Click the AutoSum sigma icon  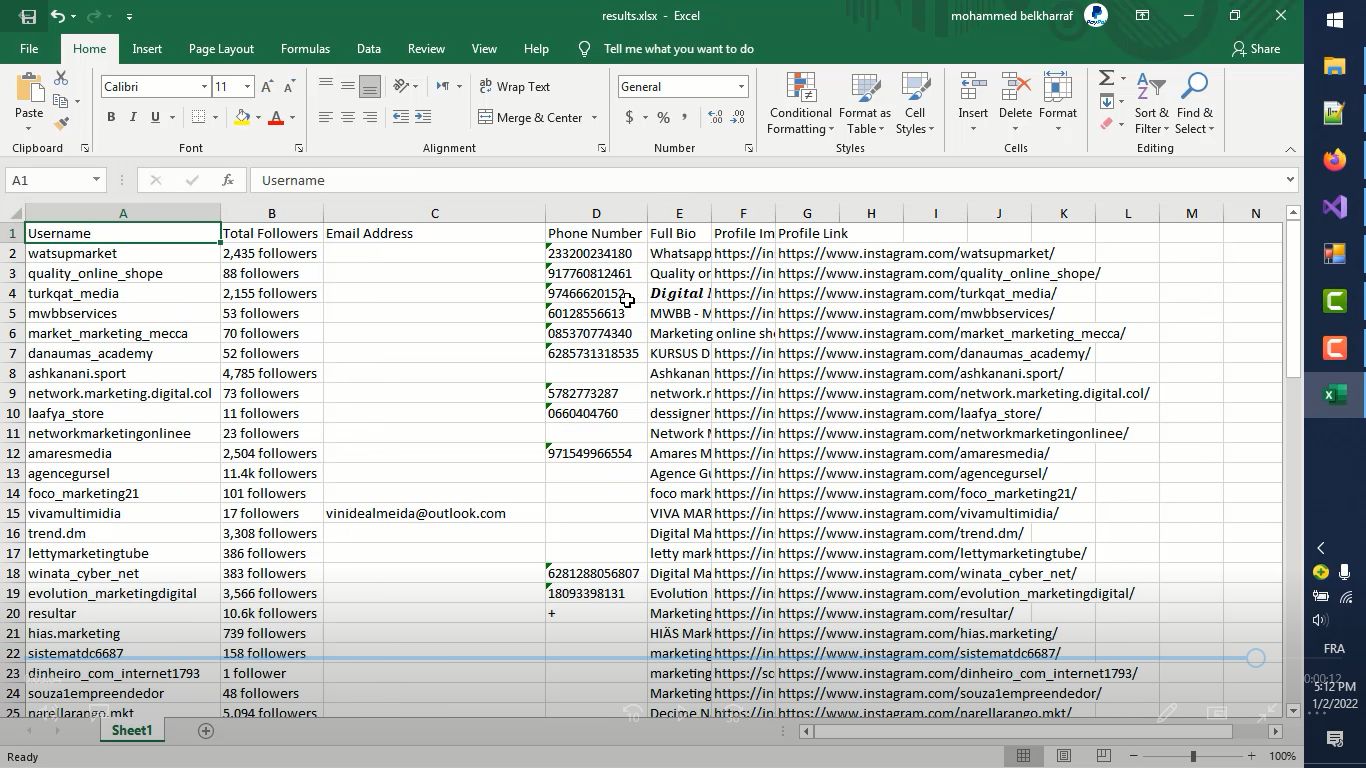pyautogui.click(x=1106, y=78)
